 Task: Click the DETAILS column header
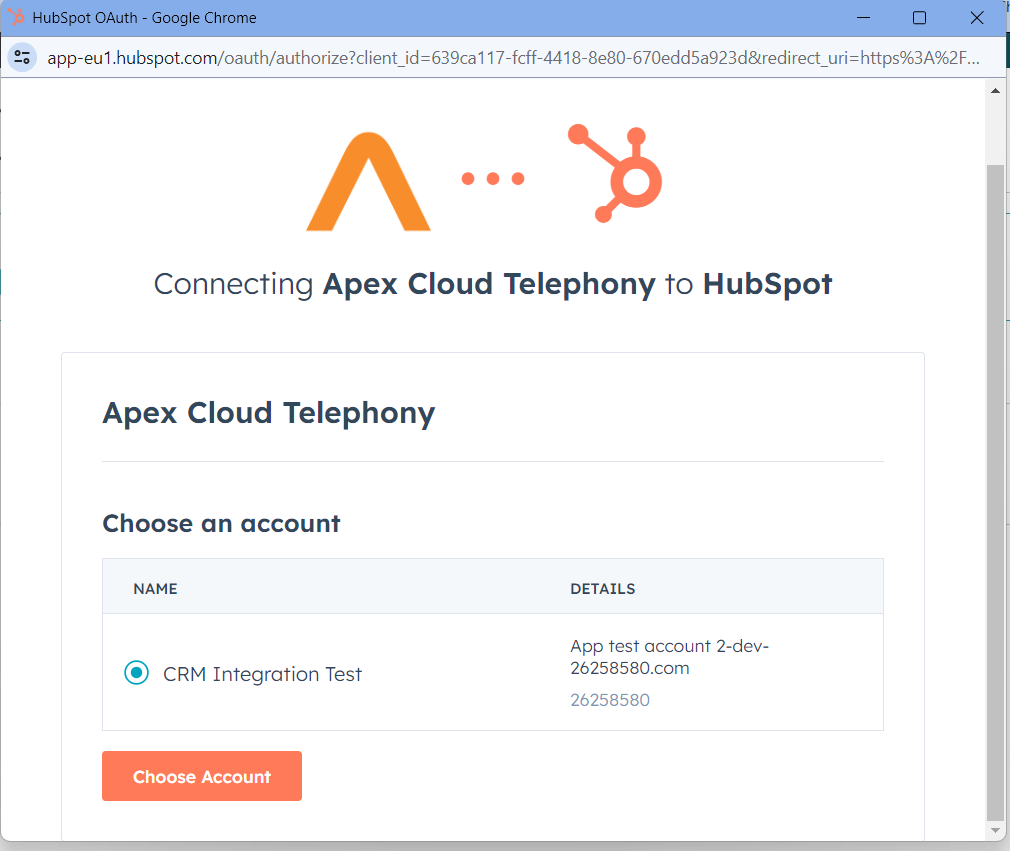click(602, 589)
